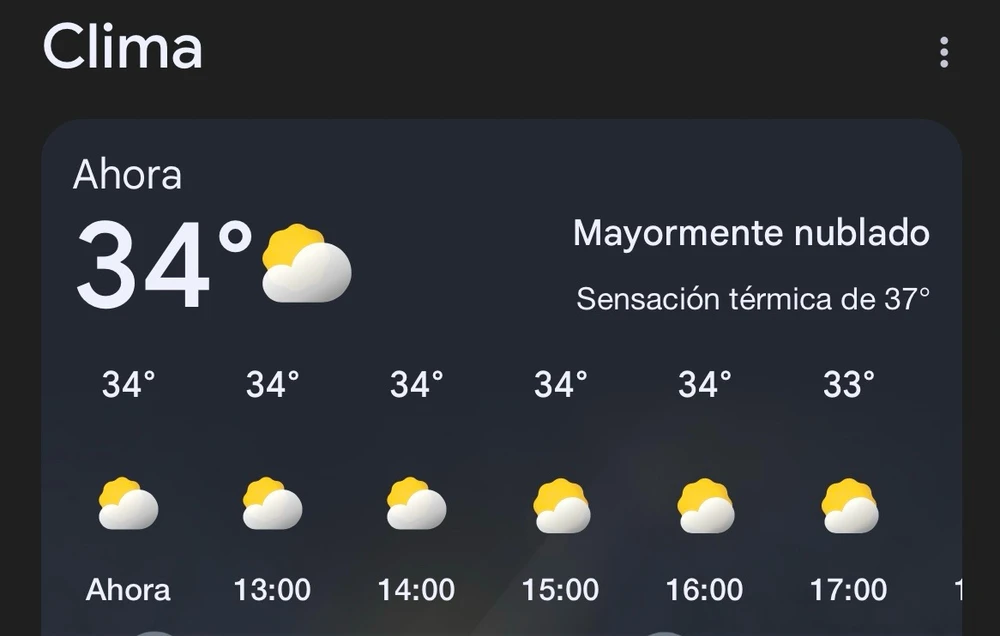The image size is (1000, 636).
Task: Select the 16:00 hour label
Action: pos(705,590)
